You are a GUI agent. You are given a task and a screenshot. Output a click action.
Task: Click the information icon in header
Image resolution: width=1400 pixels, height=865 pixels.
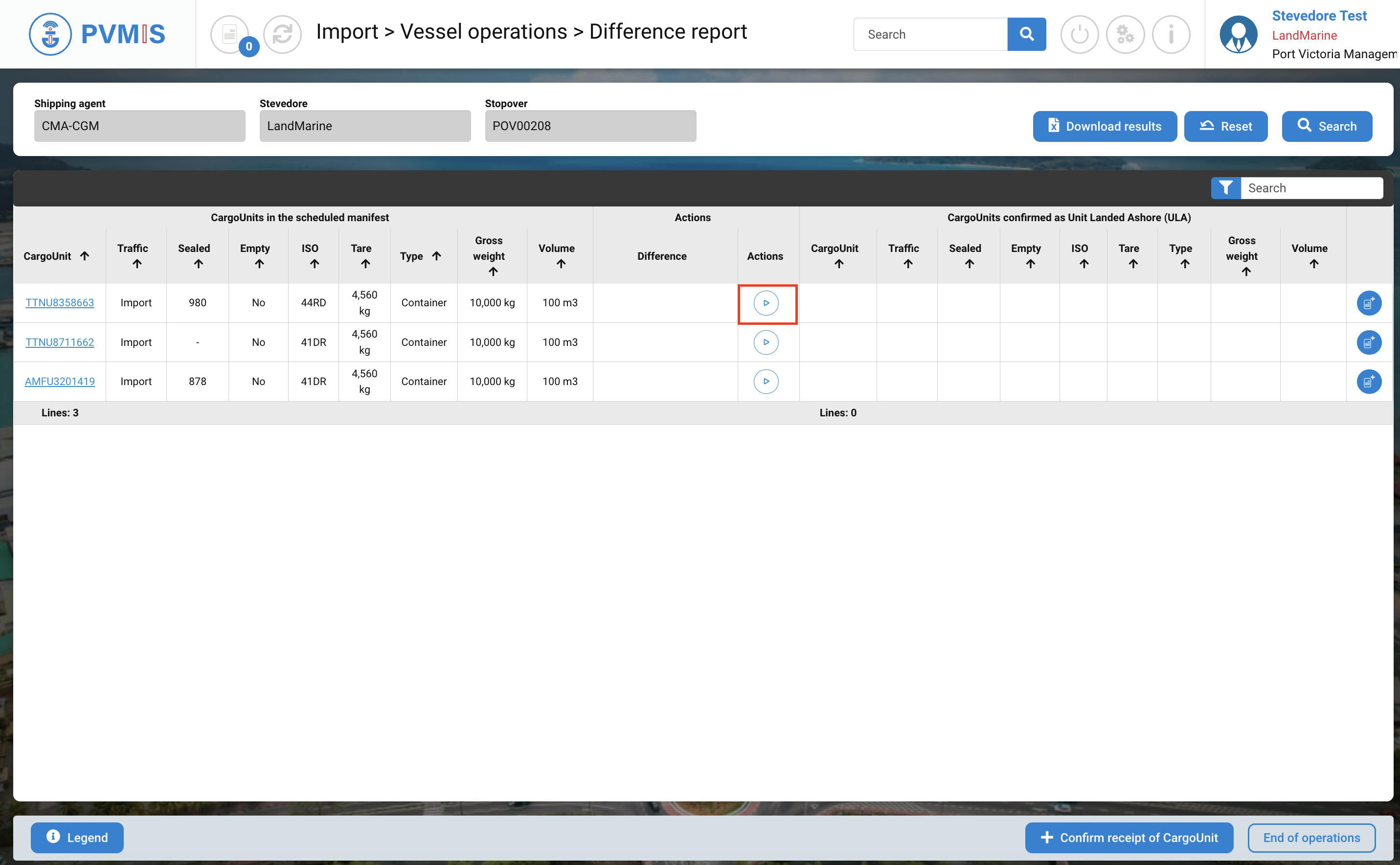click(x=1170, y=34)
